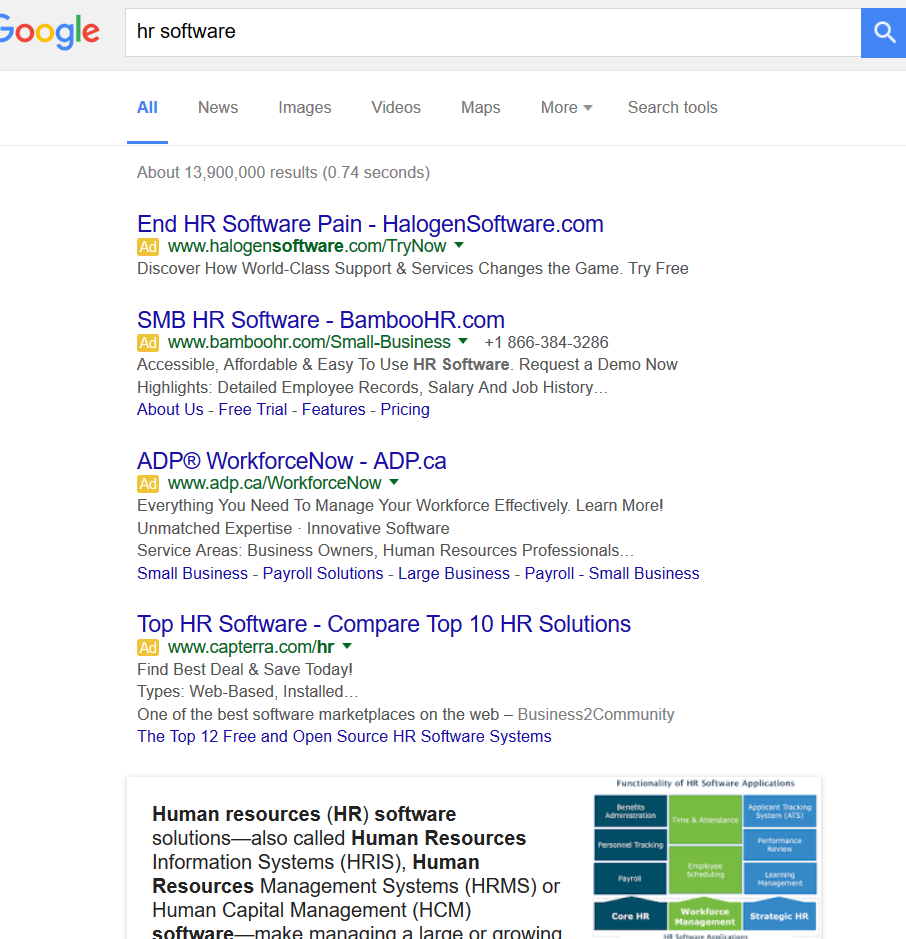Image resolution: width=906 pixels, height=939 pixels.
Task: Switch to the News tab
Action: [218, 108]
